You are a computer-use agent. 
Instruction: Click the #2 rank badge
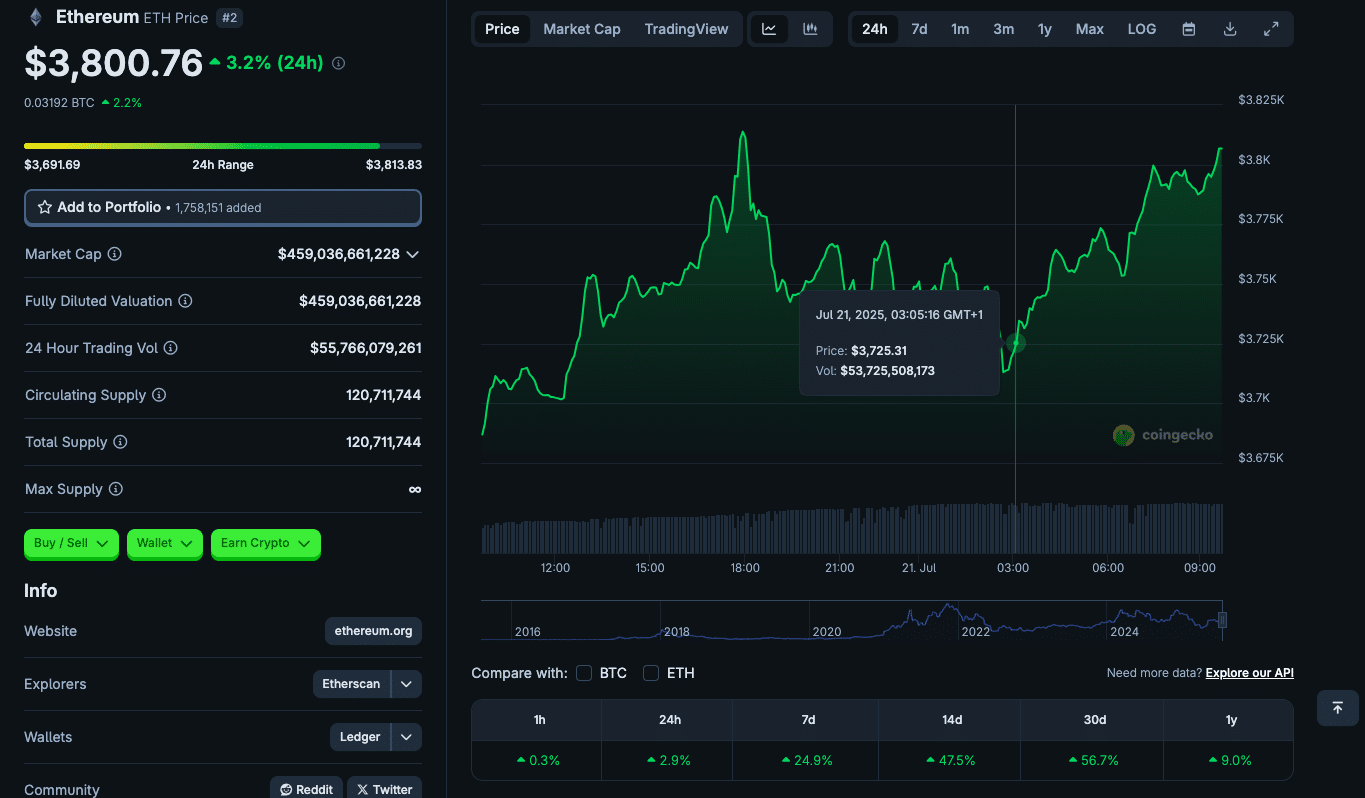click(229, 17)
